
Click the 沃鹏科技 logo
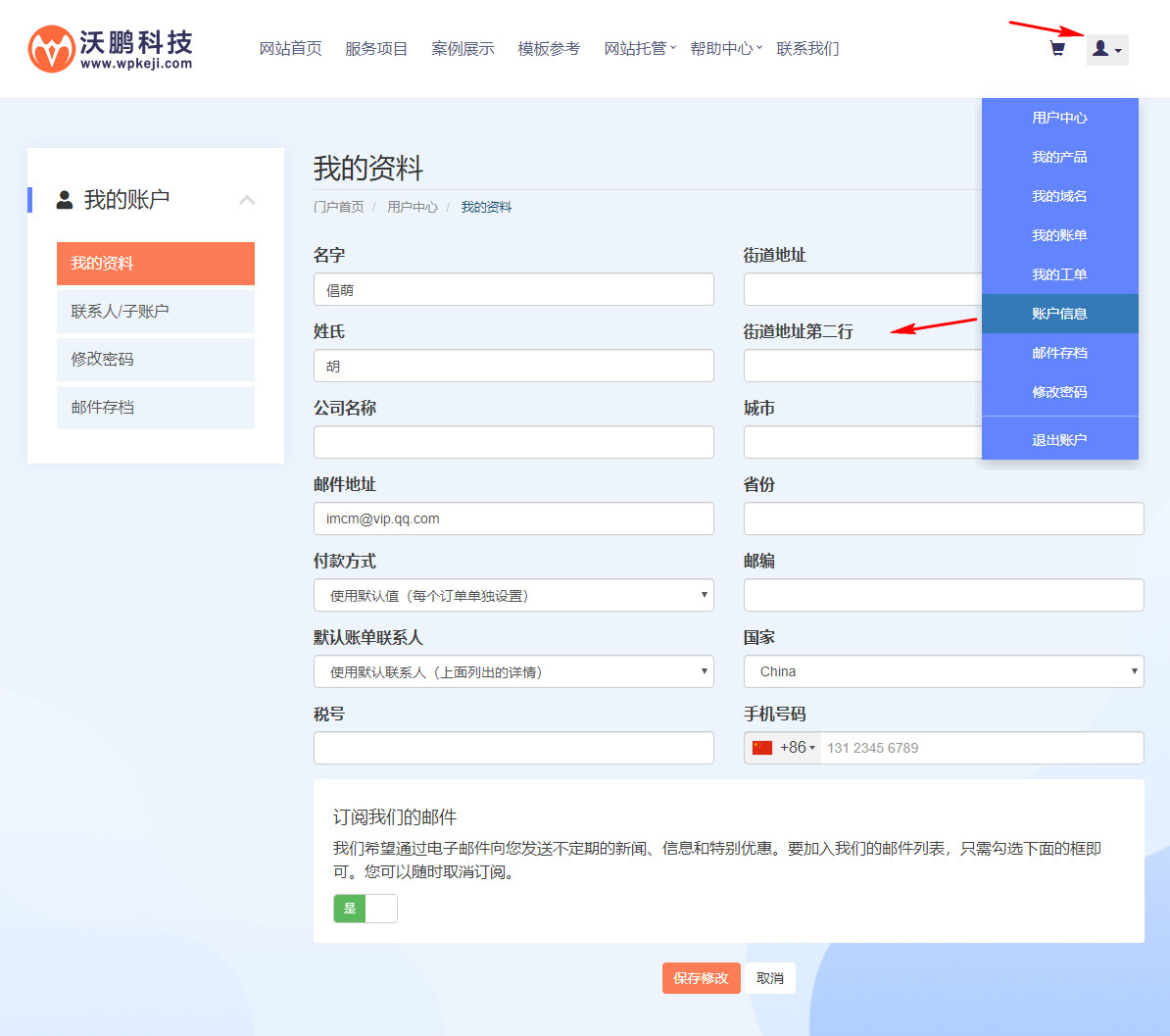coord(111,49)
